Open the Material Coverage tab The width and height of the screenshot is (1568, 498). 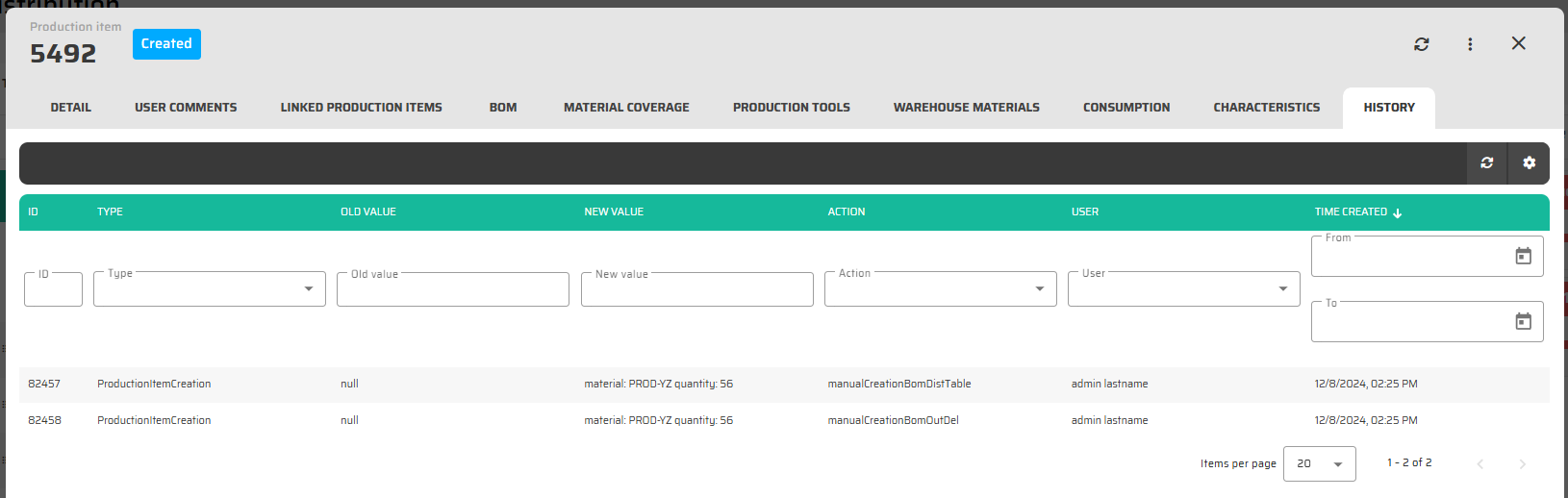[626, 108]
